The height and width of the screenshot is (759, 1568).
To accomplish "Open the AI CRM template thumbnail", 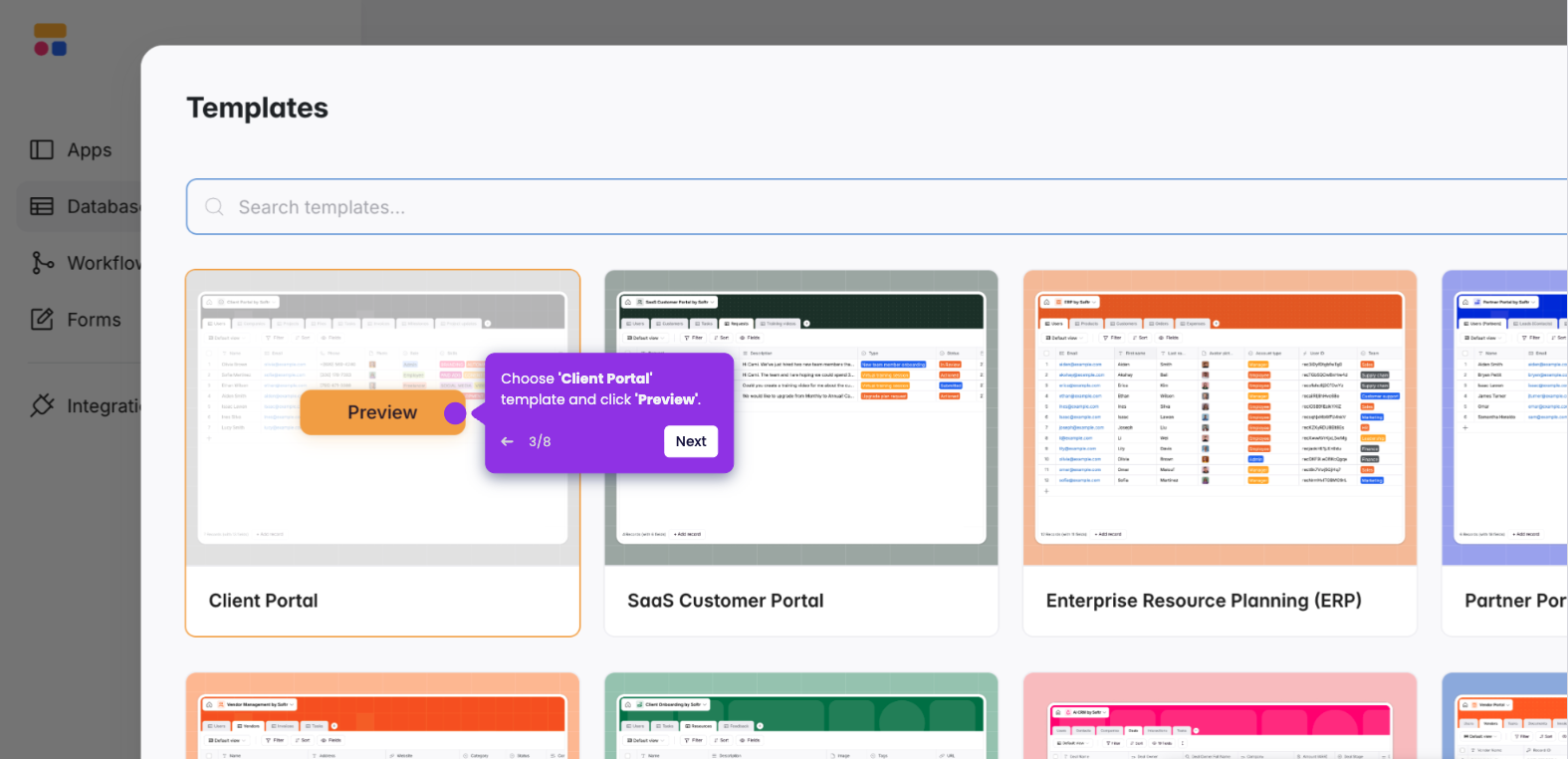I will pyautogui.click(x=1220, y=716).
